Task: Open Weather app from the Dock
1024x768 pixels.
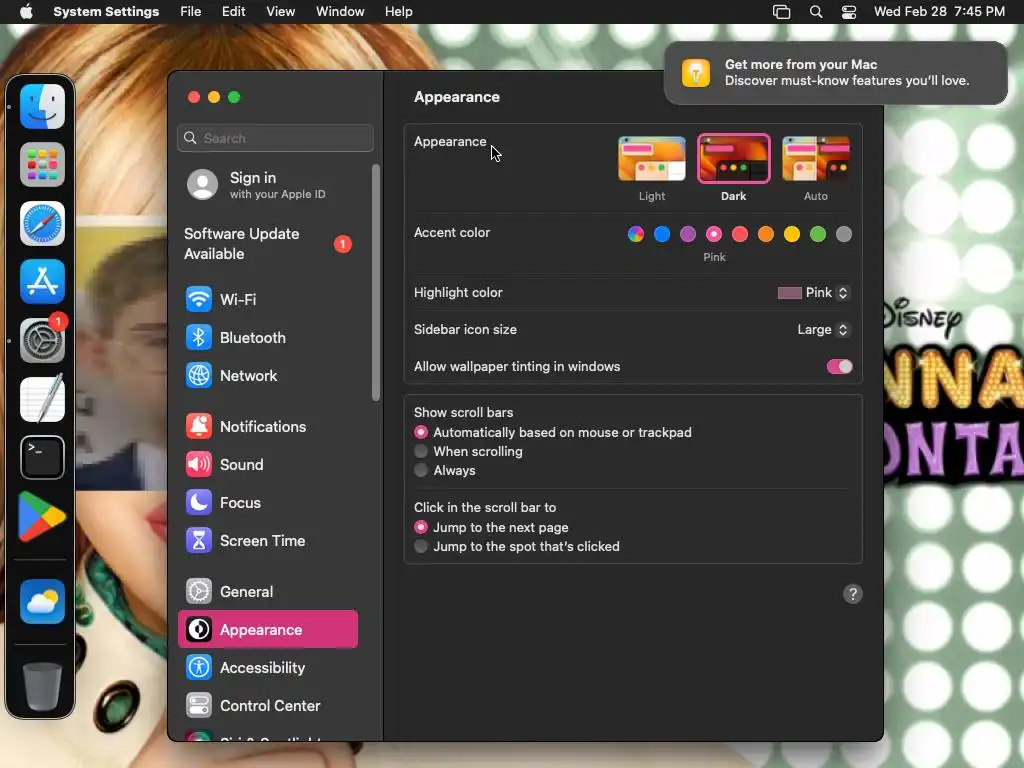Action: coord(42,601)
